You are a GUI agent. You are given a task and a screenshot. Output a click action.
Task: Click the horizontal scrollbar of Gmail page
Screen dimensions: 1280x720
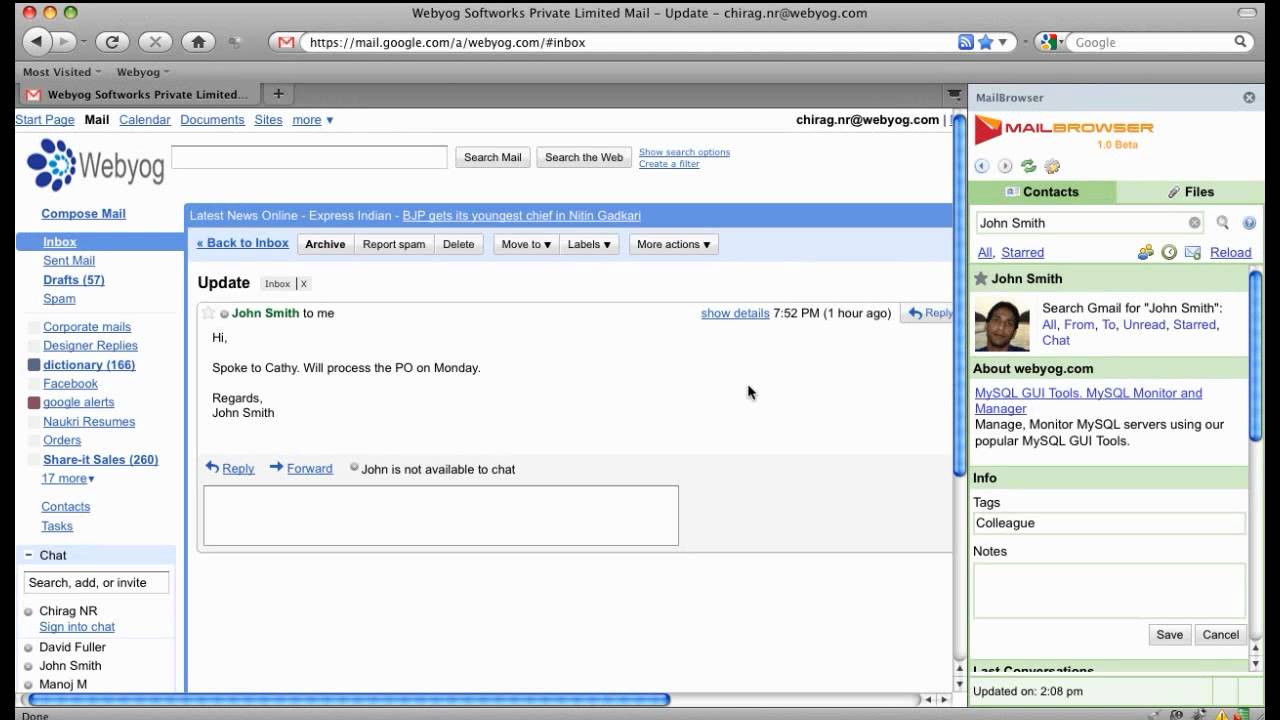[348, 700]
